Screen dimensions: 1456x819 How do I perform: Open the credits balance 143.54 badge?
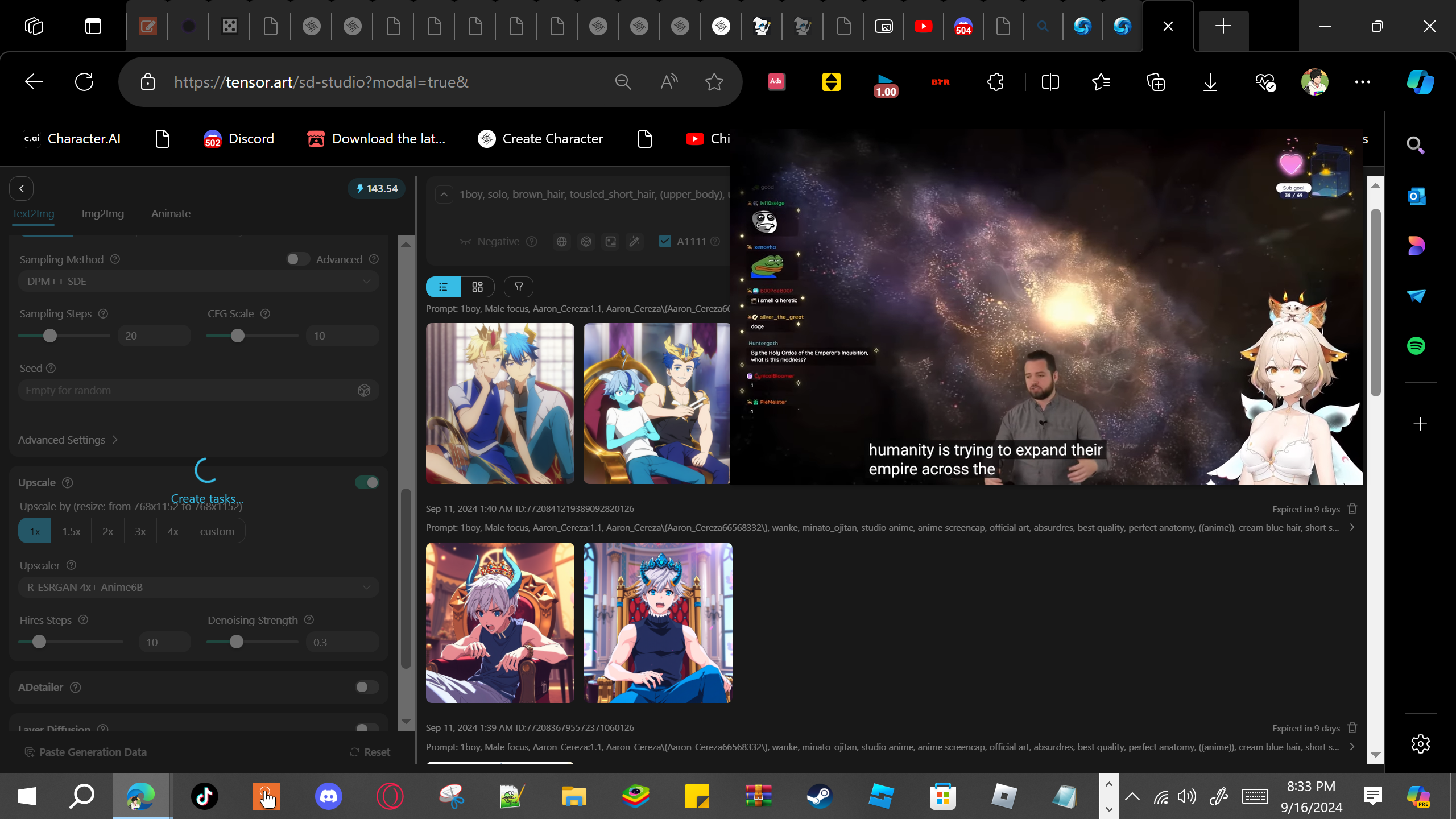point(377,188)
